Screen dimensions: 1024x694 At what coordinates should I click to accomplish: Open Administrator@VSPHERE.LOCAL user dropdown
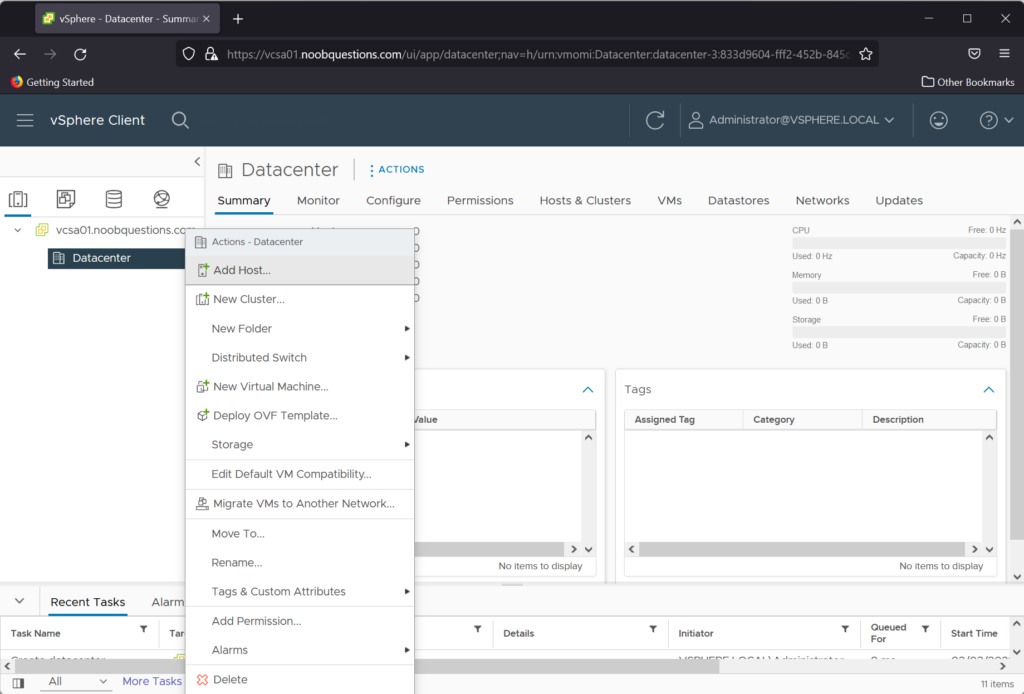[792, 120]
